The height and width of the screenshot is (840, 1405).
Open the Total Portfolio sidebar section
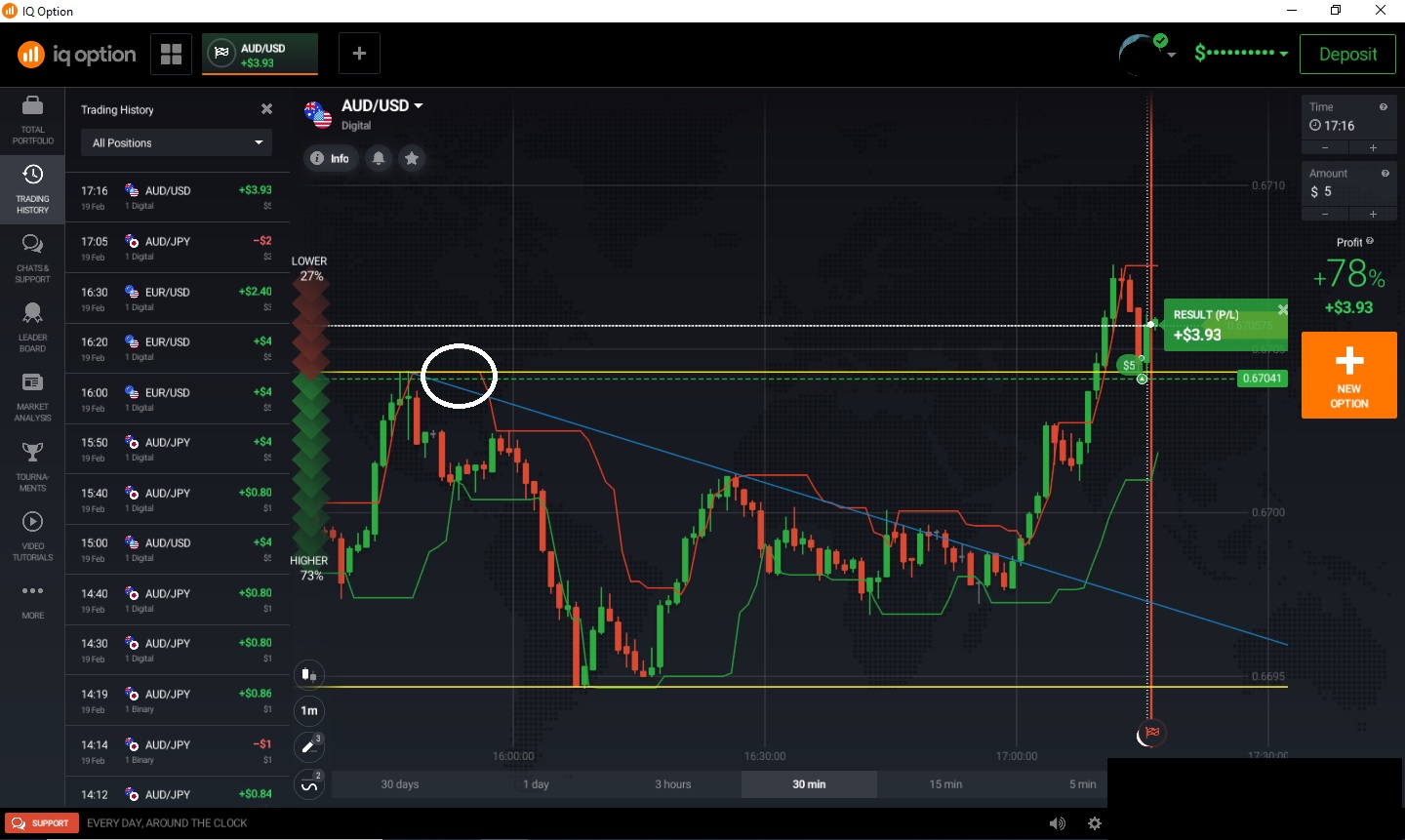pos(32,121)
